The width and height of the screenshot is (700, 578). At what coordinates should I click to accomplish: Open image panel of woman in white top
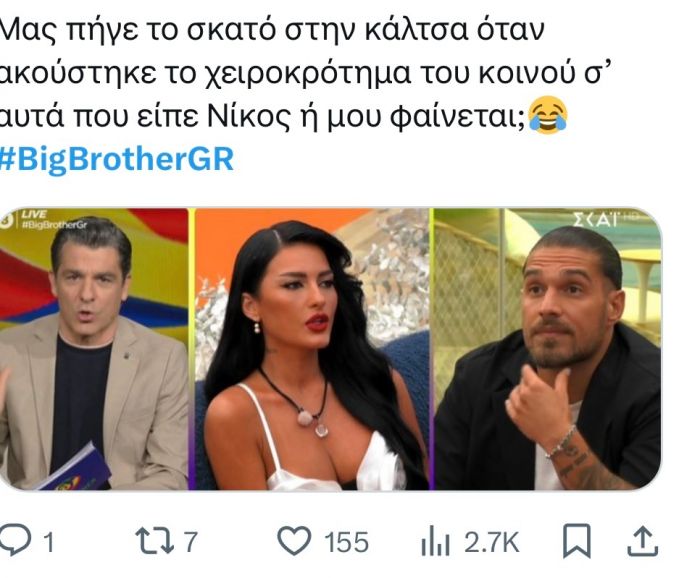tap(312, 349)
